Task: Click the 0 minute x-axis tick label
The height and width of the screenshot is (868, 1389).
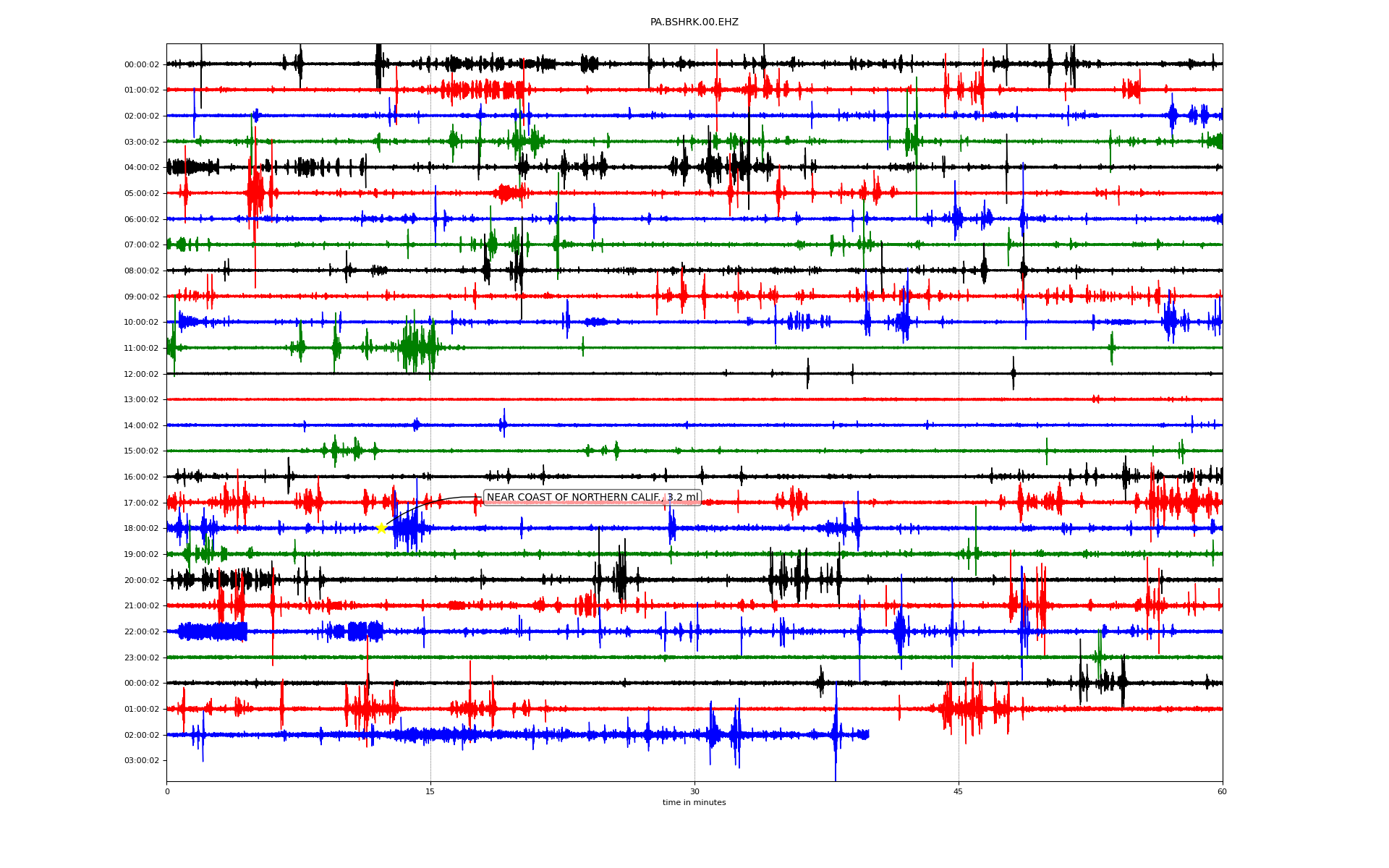Action: pos(167,792)
